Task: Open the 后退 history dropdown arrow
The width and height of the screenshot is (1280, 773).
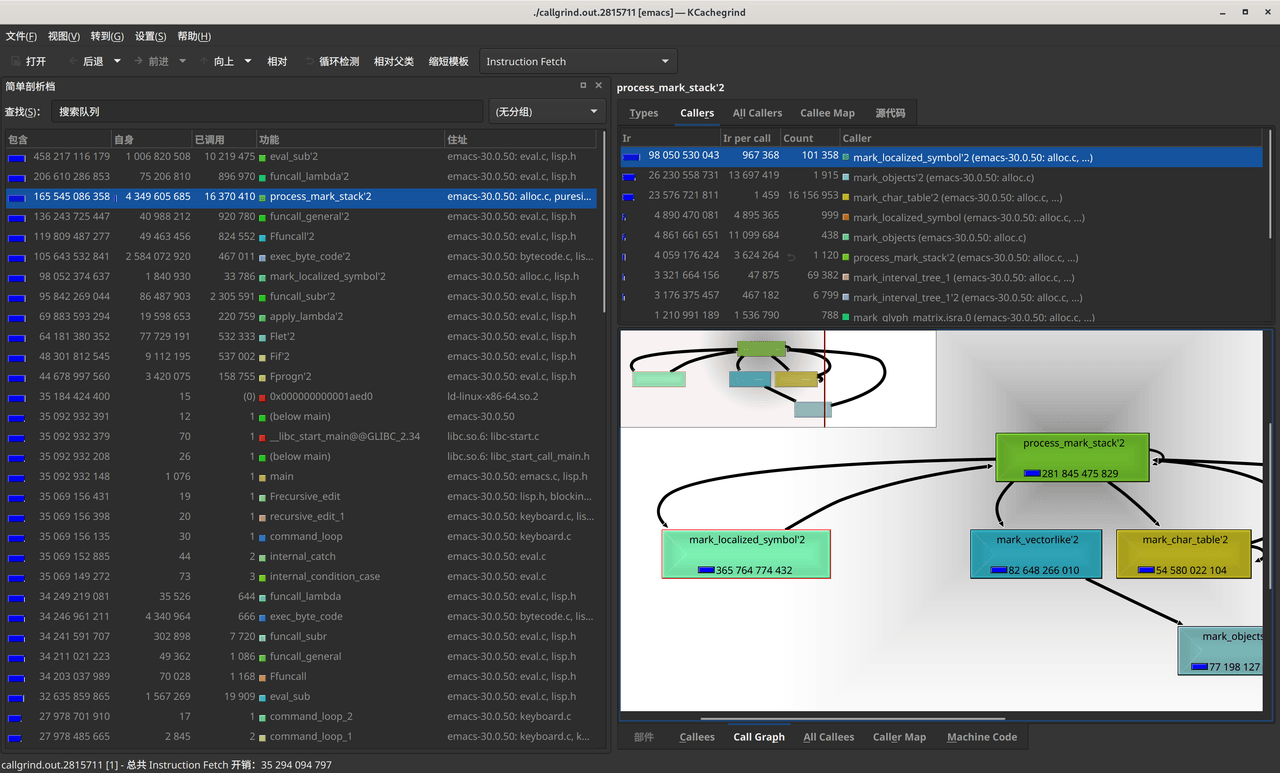Action: (x=117, y=62)
